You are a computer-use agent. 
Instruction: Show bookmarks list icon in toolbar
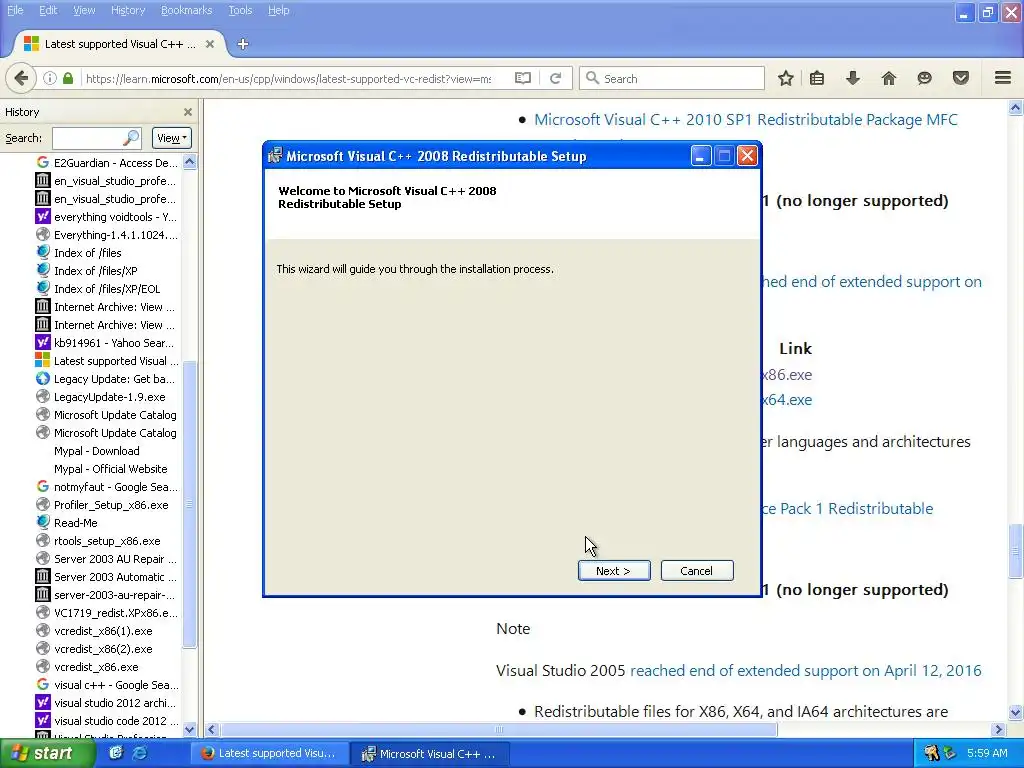coord(817,78)
